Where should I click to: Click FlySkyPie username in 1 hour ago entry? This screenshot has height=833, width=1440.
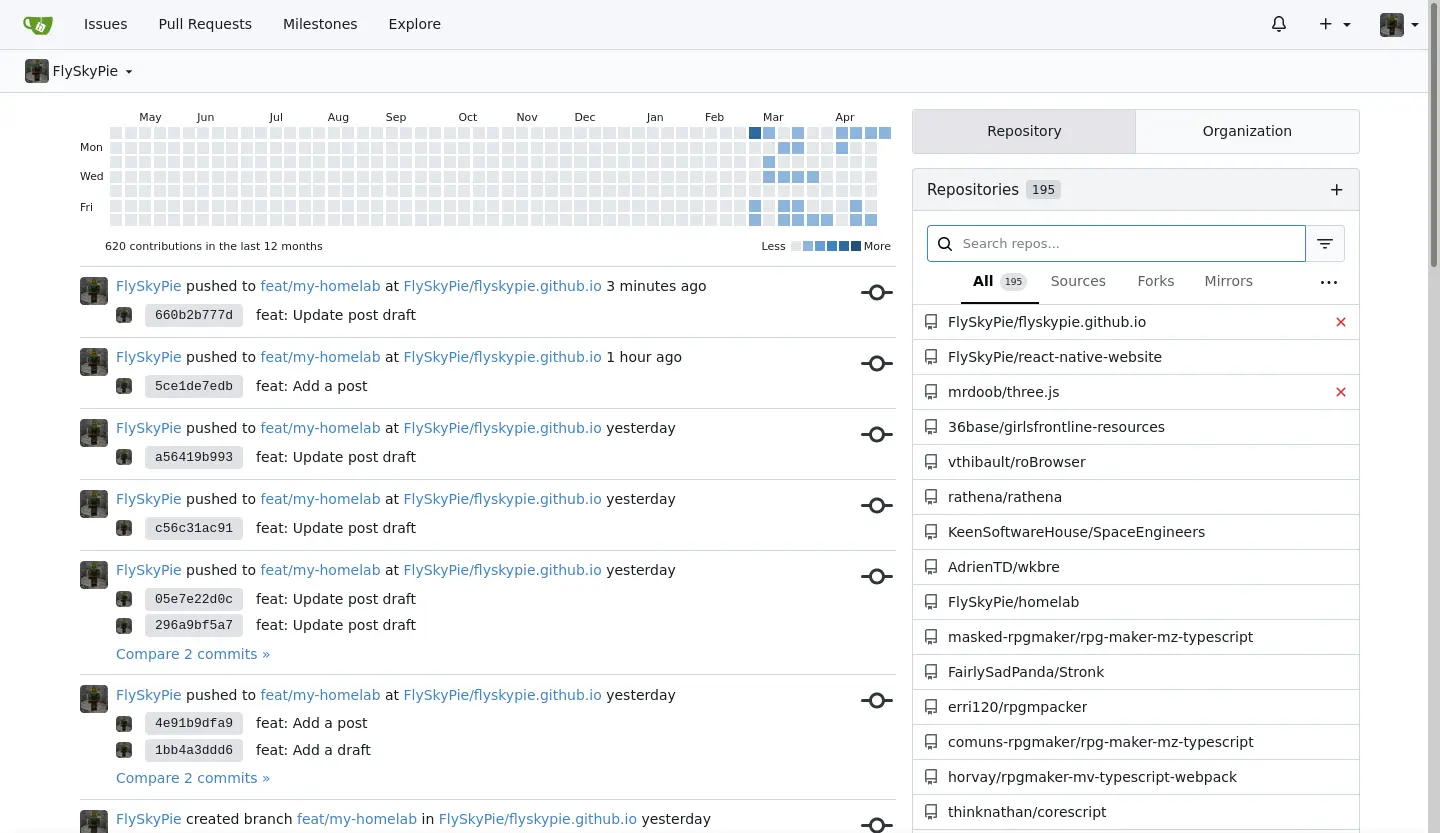click(149, 357)
